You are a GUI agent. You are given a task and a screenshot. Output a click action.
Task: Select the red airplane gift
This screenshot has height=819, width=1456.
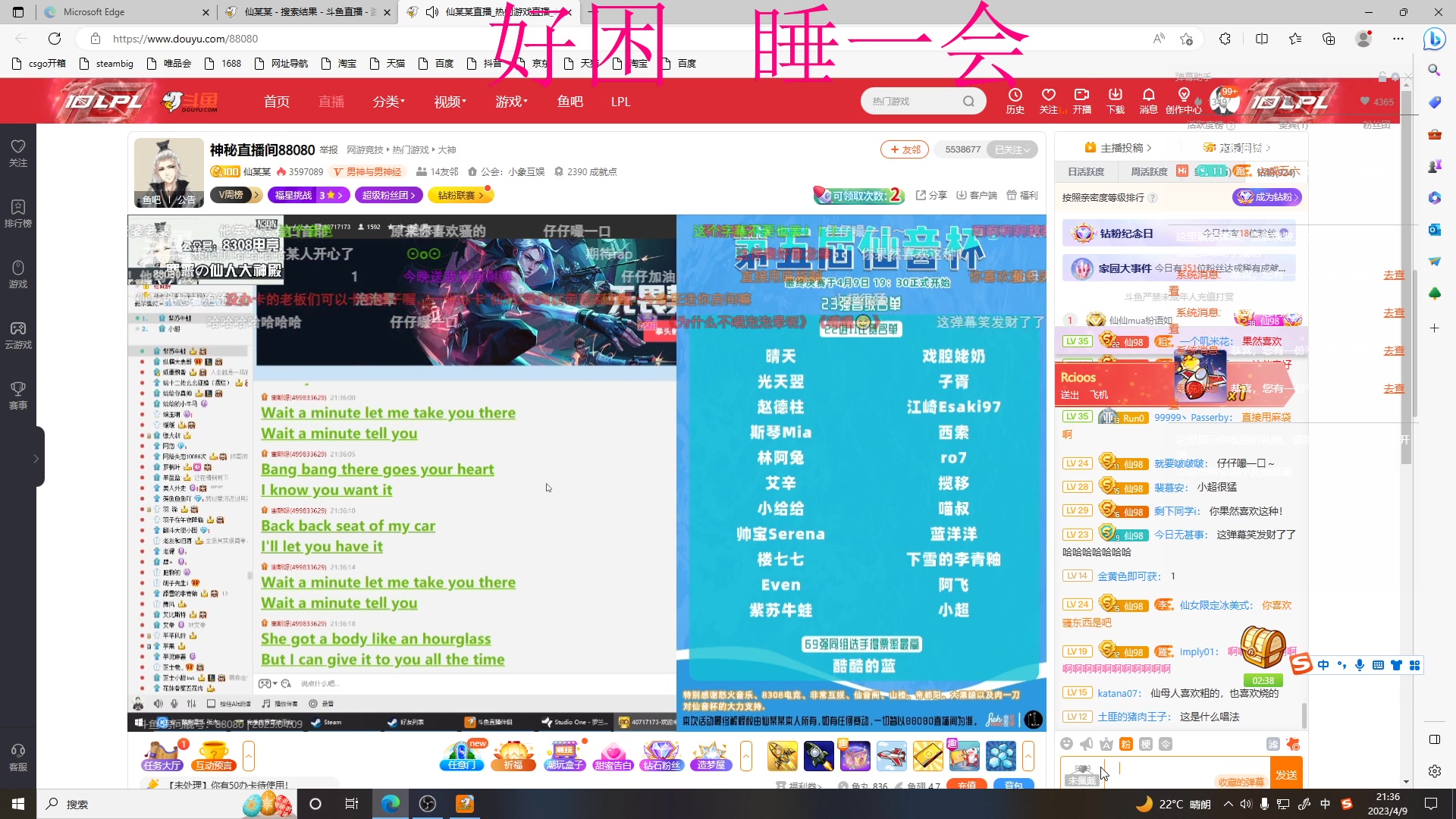point(892,756)
